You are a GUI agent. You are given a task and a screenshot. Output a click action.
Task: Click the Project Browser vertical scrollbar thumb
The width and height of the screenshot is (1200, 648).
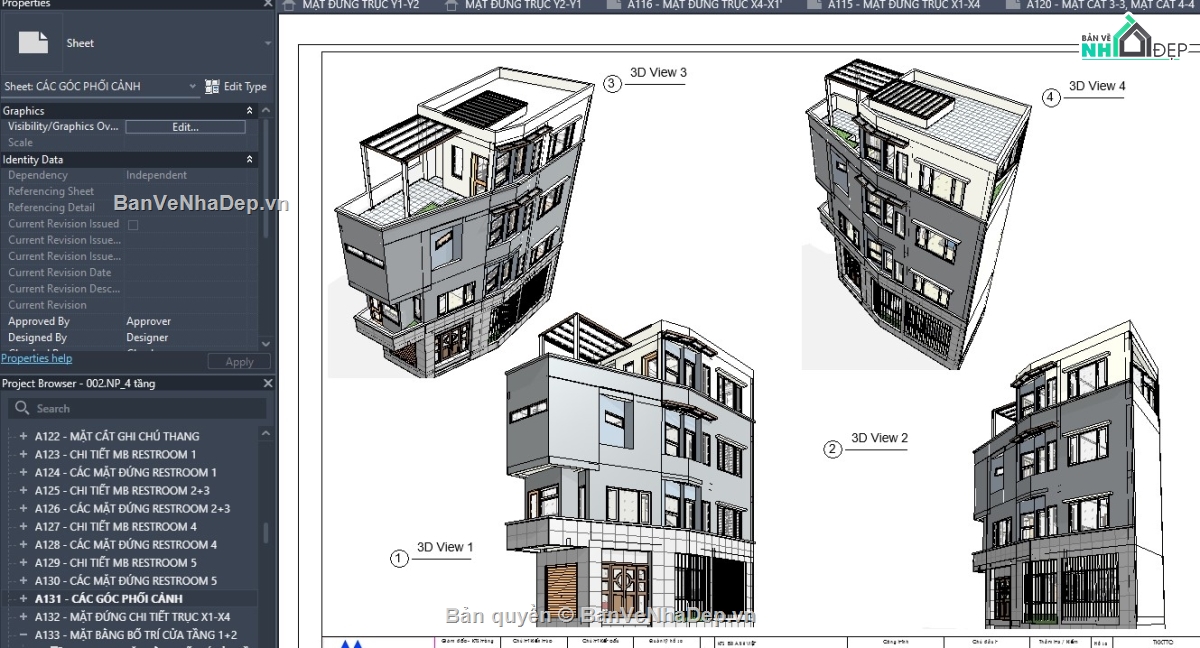266,532
